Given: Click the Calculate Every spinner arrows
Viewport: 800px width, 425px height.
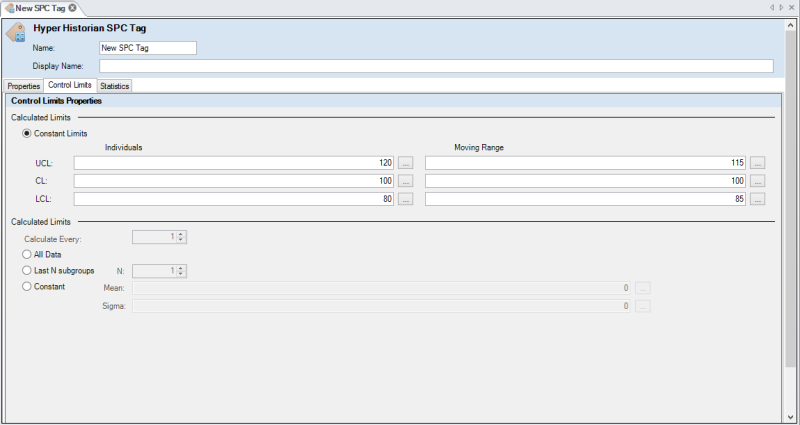Looking at the screenshot, I should (182, 237).
